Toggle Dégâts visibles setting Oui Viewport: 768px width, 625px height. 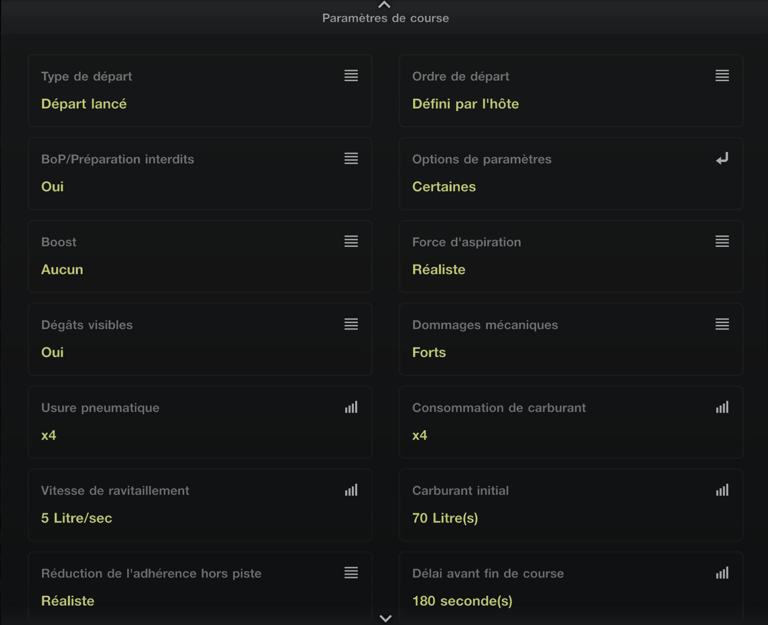pos(53,353)
